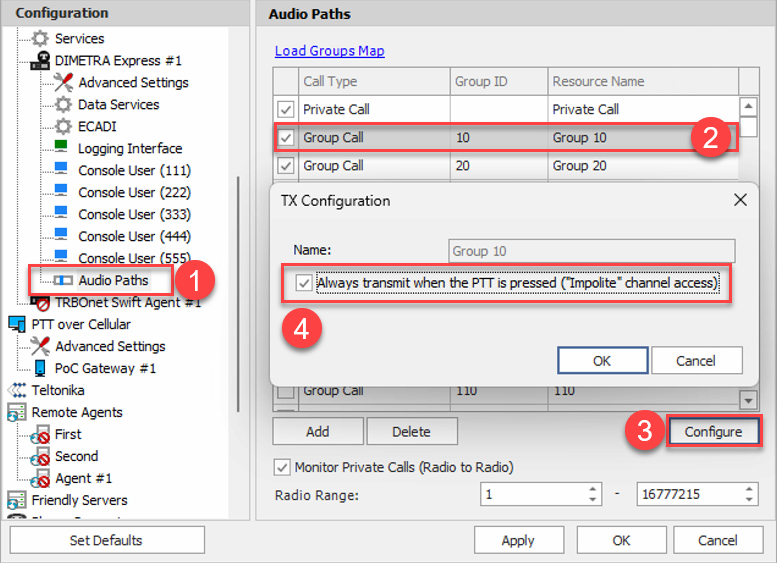
Task: Increase the Radio Range start value
Action: 591,489
